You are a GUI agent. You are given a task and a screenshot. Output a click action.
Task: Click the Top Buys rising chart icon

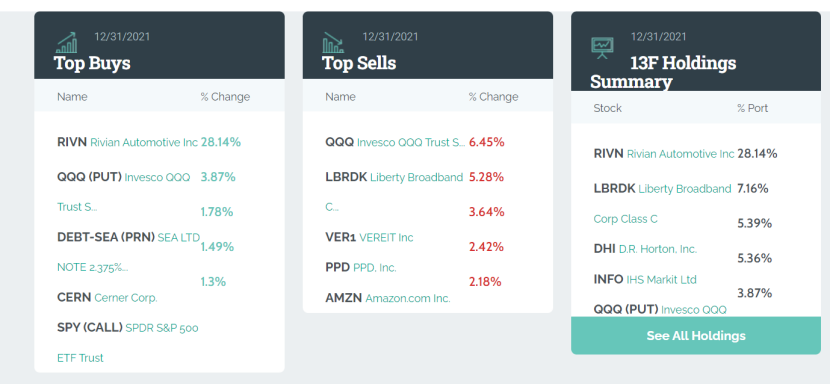pyautogui.click(x=67, y=42)
